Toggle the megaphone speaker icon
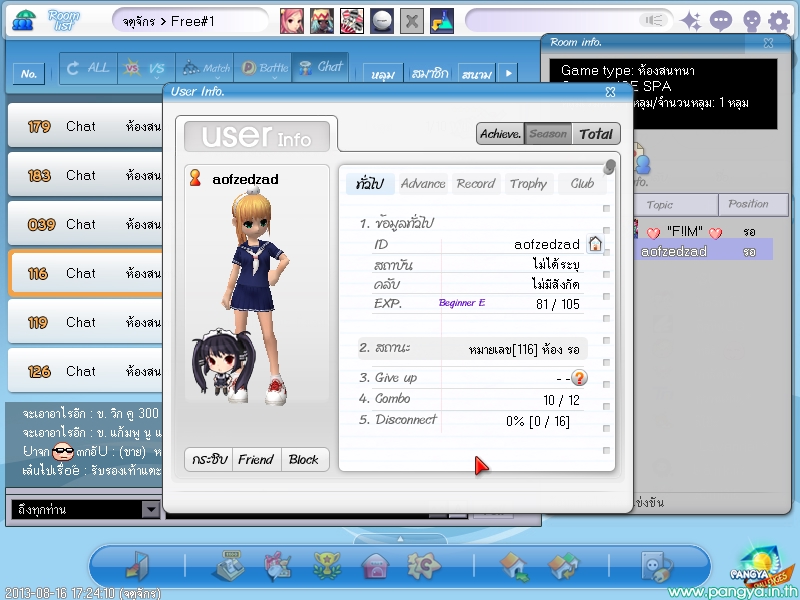This screenshot has width=800, height=600. (x=654, y=20)
